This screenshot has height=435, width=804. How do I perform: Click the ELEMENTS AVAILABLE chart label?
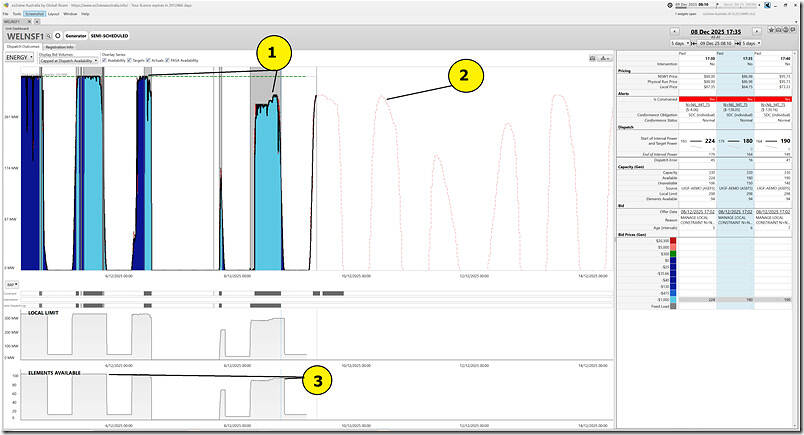54,373
